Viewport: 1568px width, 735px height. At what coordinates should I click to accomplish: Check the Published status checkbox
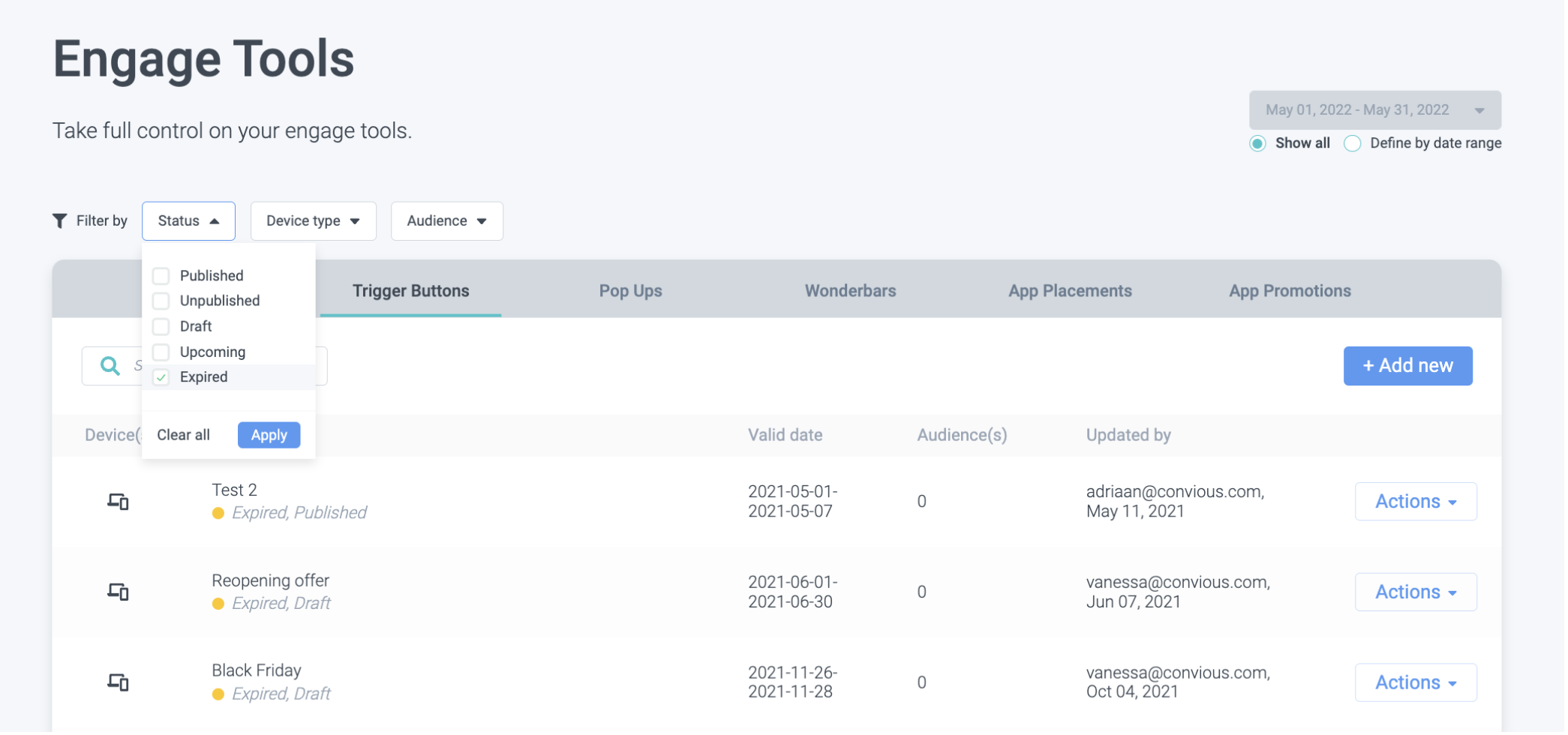click(161, 276)
